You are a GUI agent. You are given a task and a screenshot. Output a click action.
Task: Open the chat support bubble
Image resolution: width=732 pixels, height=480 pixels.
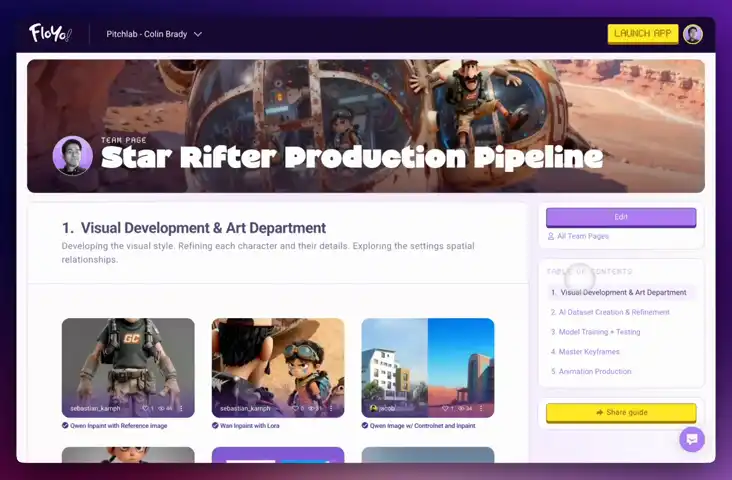click(x=692, y=439)
